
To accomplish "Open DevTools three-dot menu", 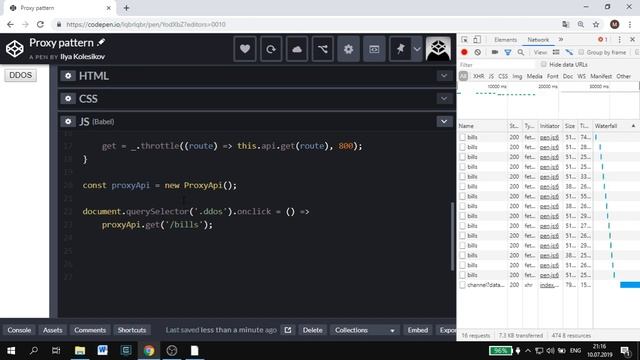I will point(619,40).
